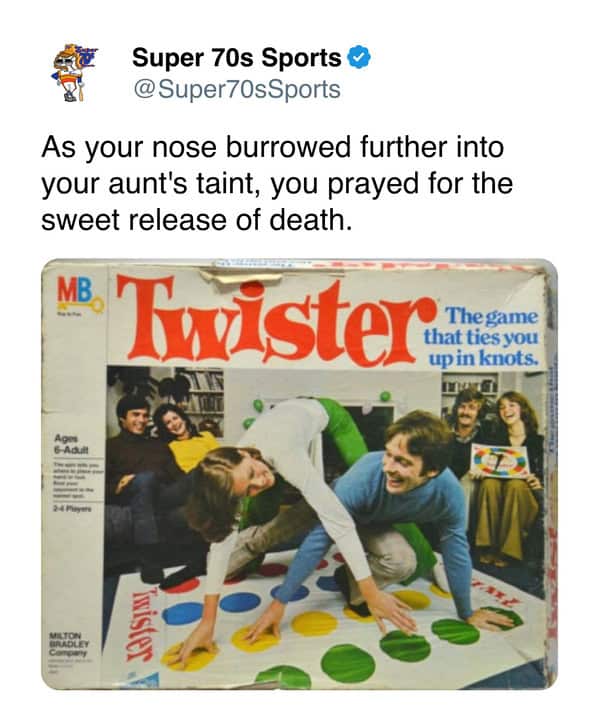This screenshot has width=599, height=728.
Task: Click the yellow circle under the woman's hand
Action: pos(191,656)
